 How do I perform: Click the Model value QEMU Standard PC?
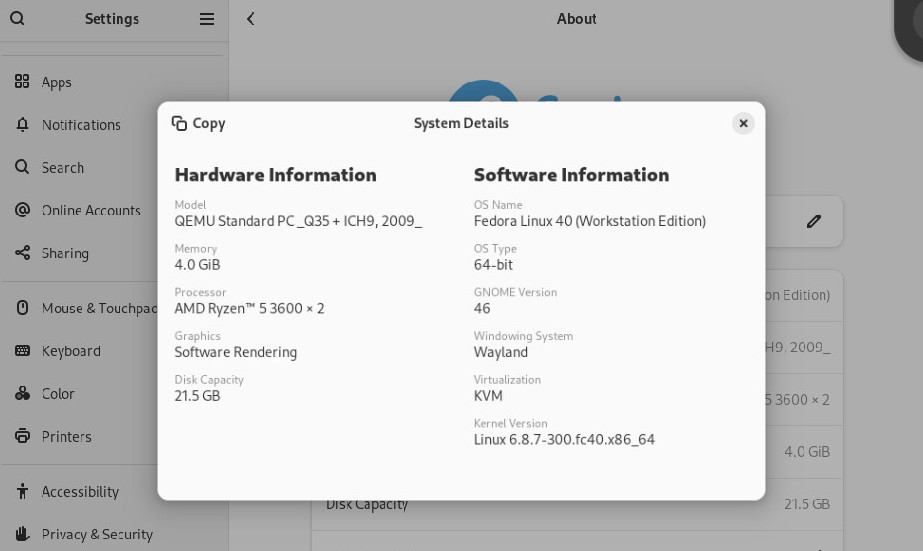point(298,221)
